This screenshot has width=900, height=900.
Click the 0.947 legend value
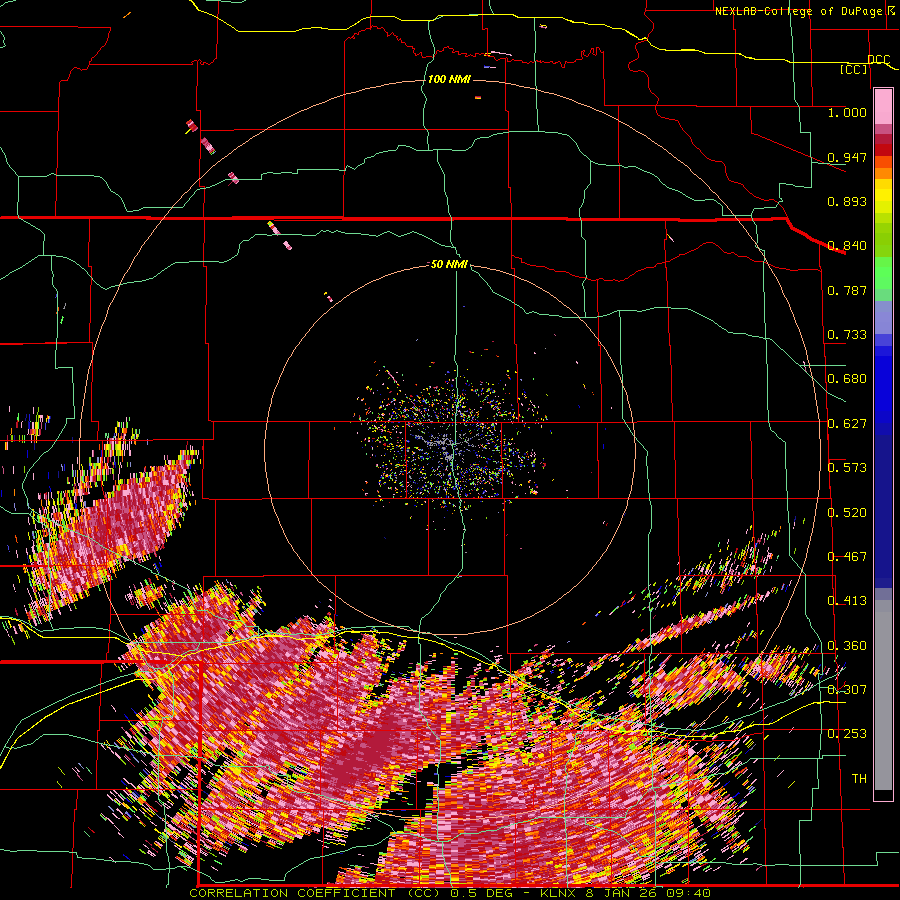tap(847, 157)
